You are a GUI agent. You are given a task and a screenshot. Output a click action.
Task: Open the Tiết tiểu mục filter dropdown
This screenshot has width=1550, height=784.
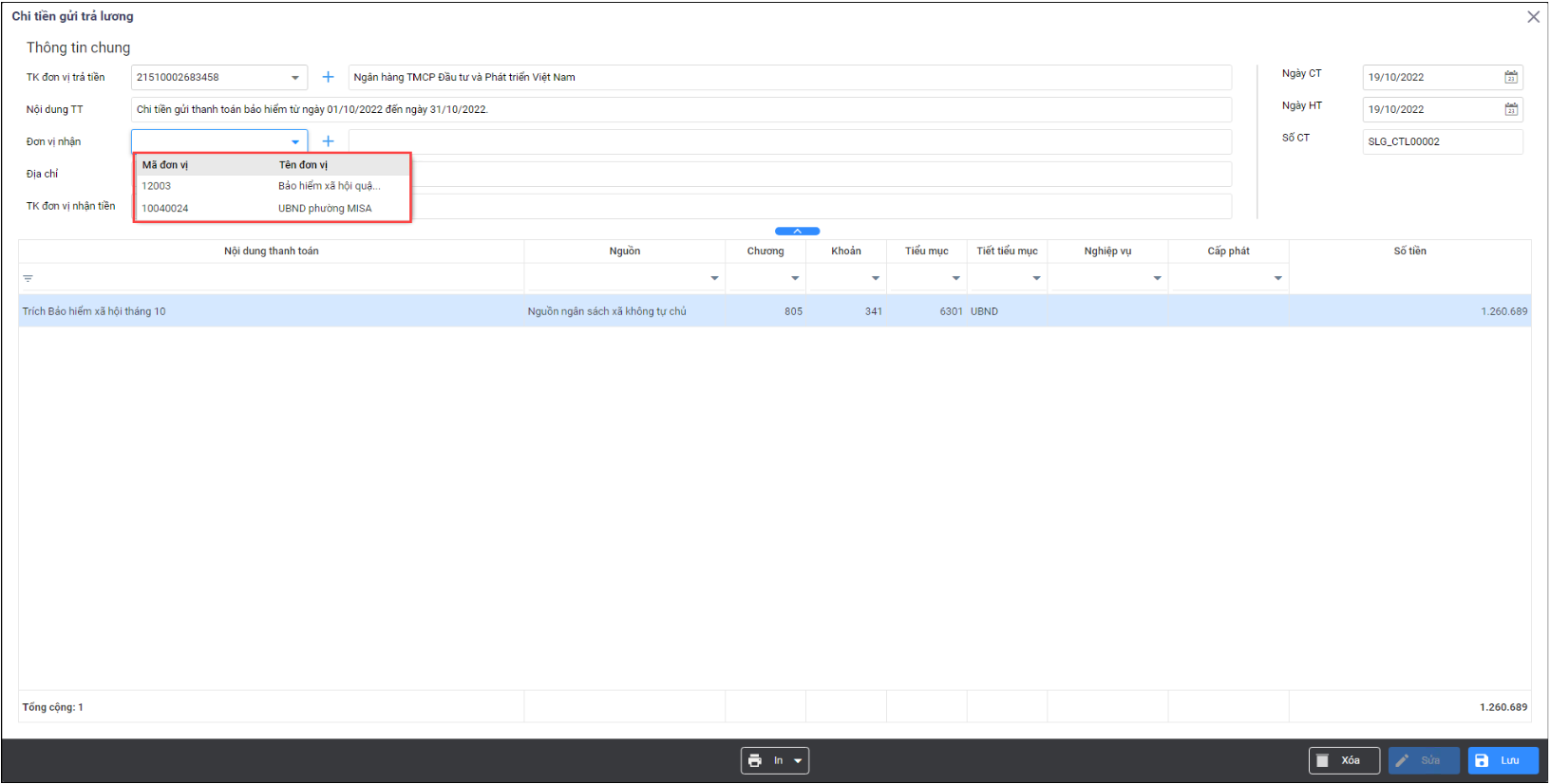(1037, 278)
